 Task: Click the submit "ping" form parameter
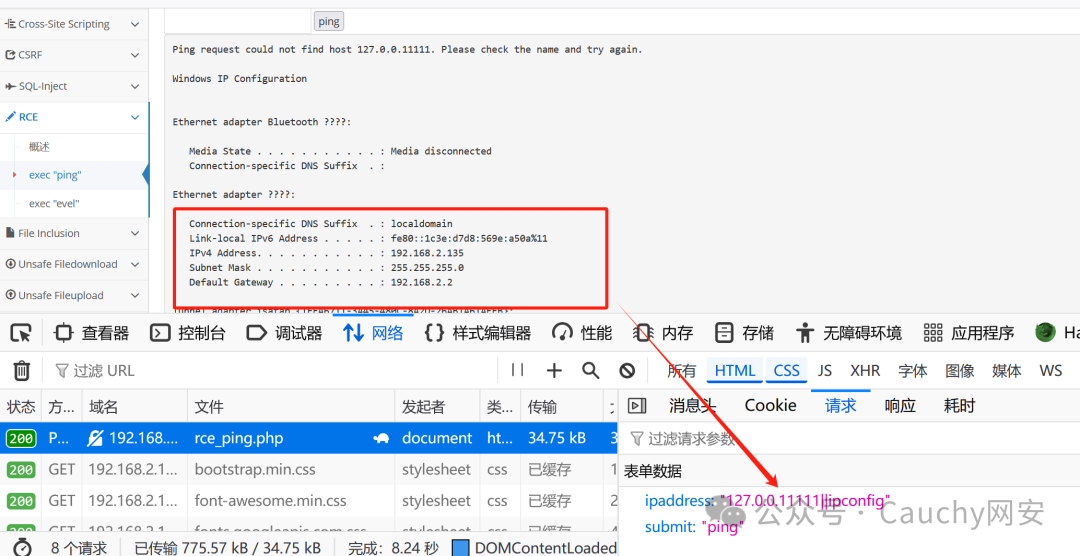(694, 527)
